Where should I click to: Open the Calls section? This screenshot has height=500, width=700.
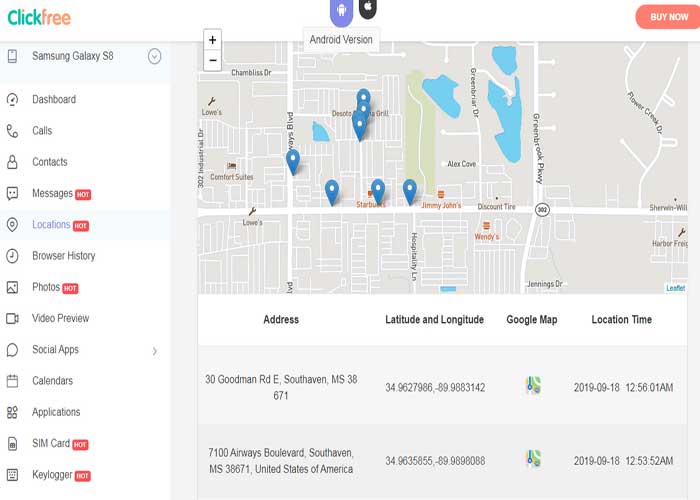click(42, 131)
